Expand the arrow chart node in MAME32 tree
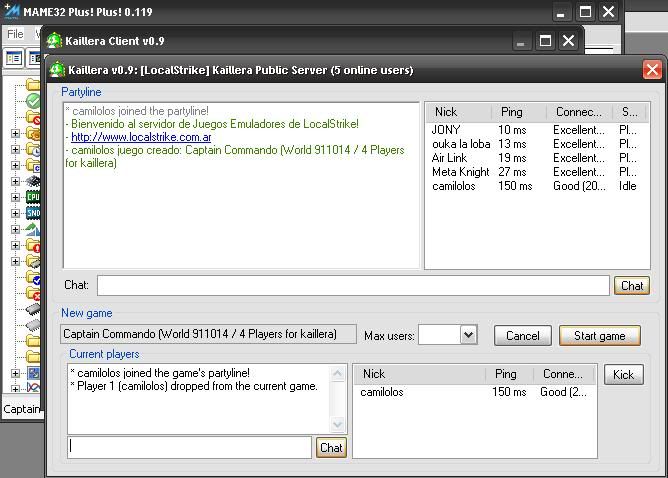 point(15,229)
